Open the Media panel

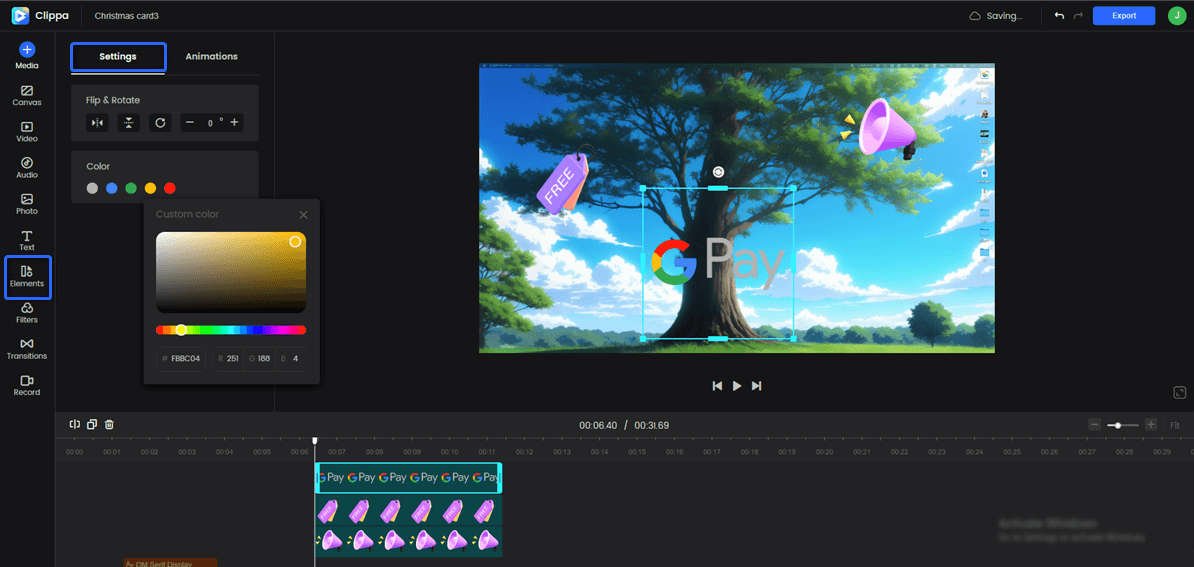pyautogui.click(x=27, y=56)
